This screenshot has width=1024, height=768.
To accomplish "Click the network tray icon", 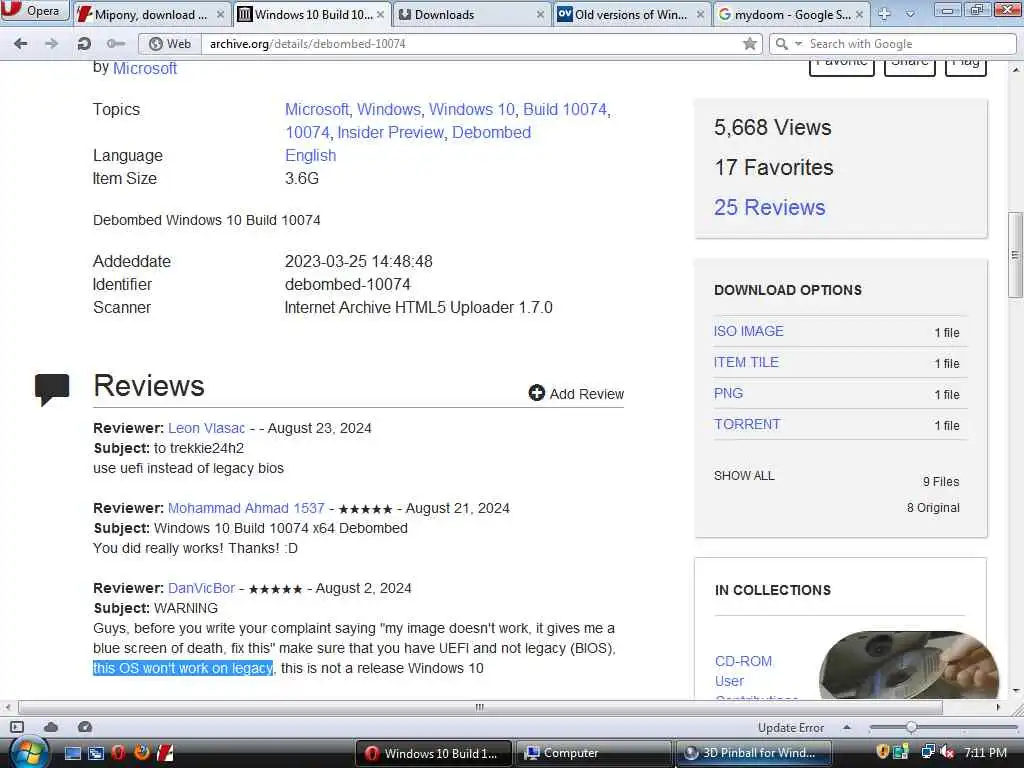I will (927, 752).
